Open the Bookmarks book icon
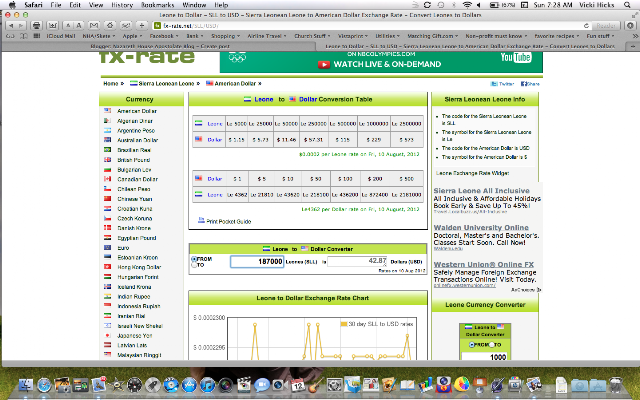Image resolution: width=640 pixels, height=400 pixels. pos(24,36)
